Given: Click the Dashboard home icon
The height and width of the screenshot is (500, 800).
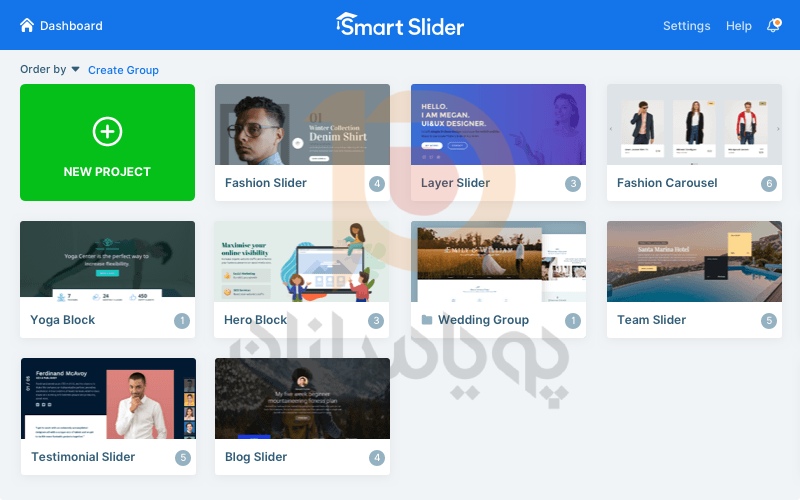Looking at the screenshot, I should click(x=27, y=25).
